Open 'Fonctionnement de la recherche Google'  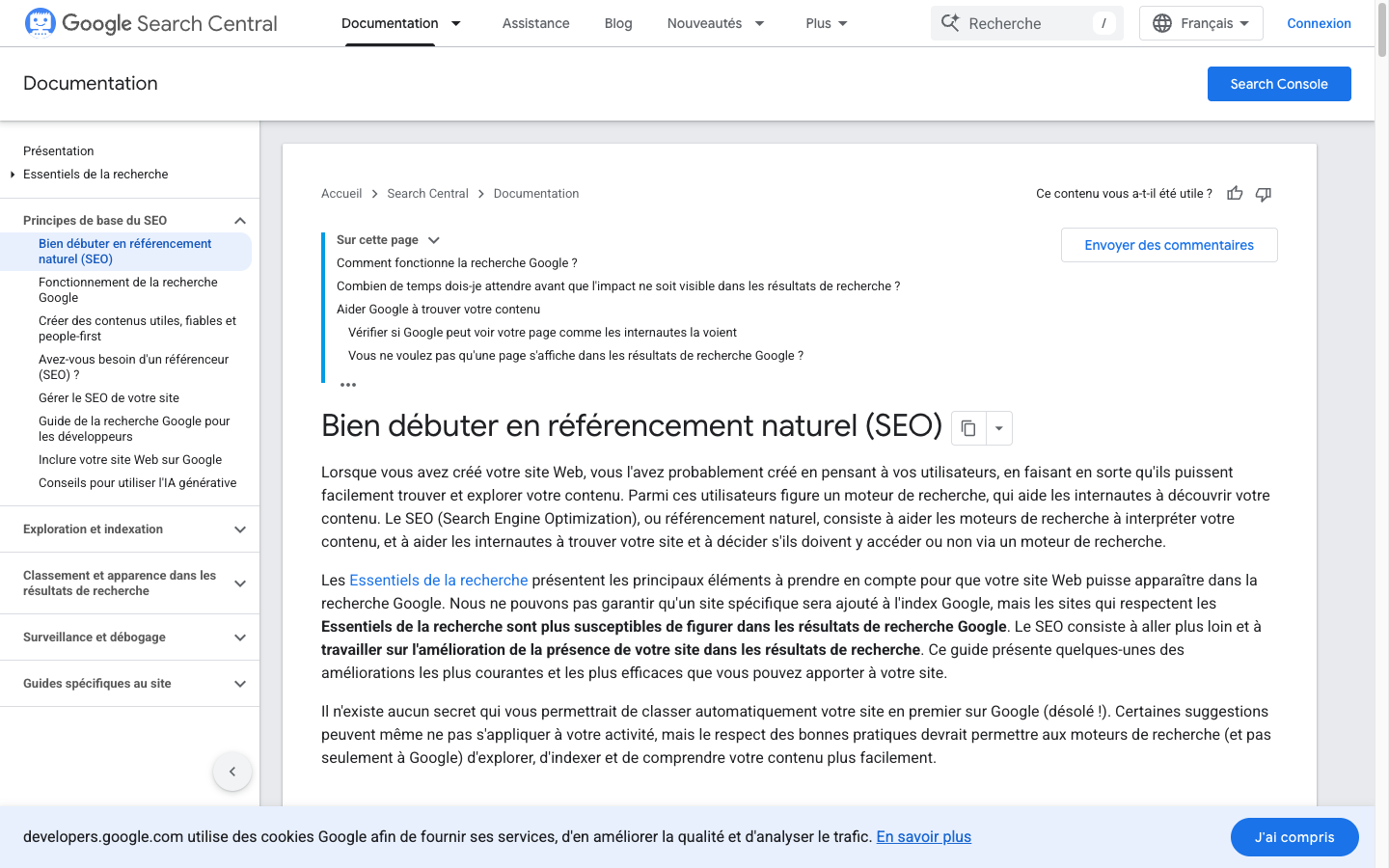(x=128, y=290)
